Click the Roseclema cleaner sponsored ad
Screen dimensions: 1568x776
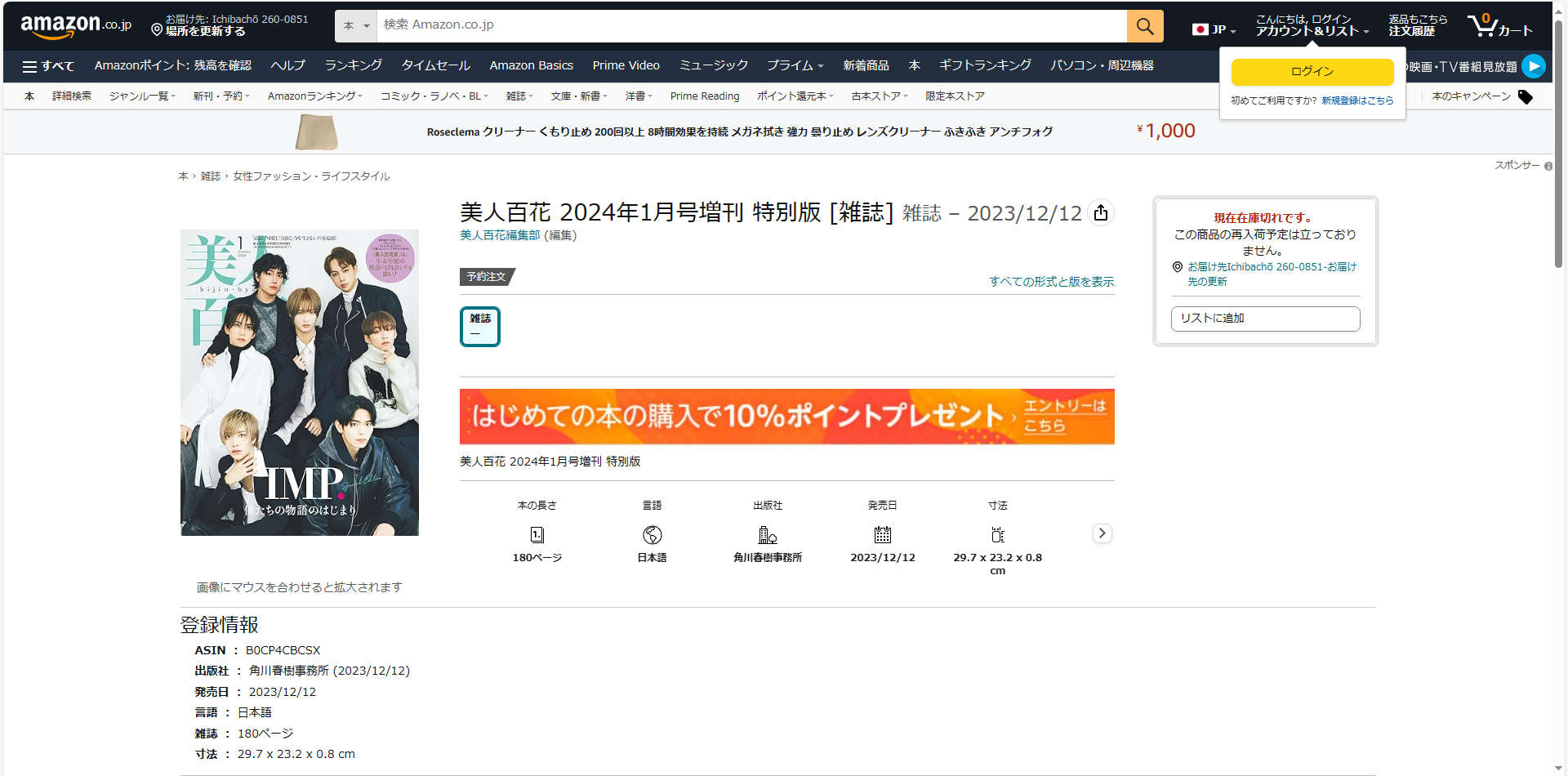[739, 132]
